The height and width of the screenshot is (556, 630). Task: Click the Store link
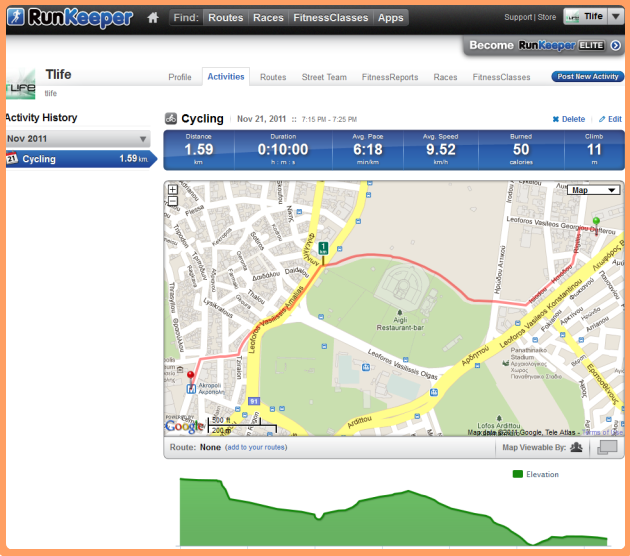[546, 17]
